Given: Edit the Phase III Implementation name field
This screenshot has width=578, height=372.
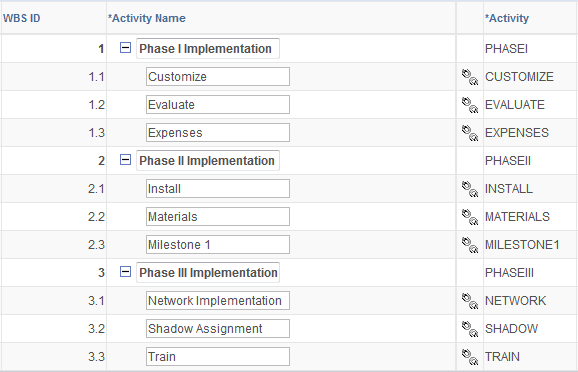Looking at the screenshot, I should click(x=208, y=272).
